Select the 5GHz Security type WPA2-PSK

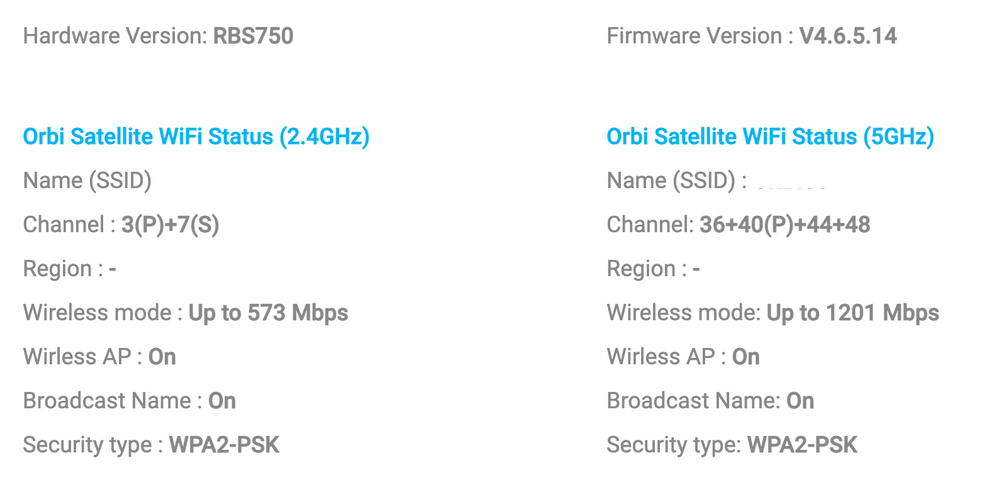click(802, 445)
